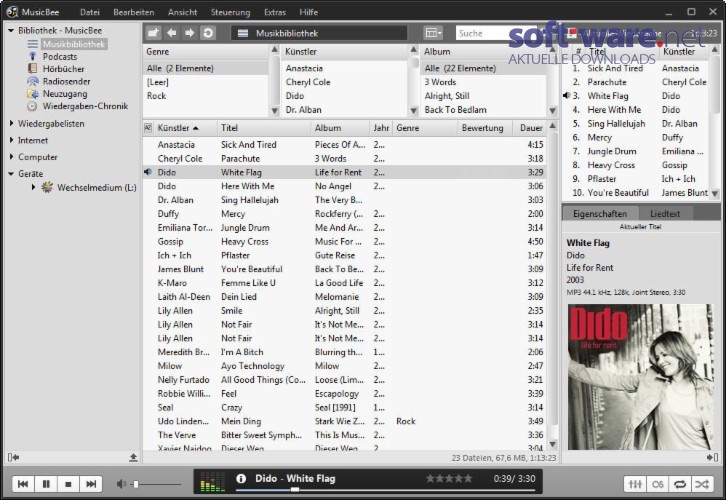Select Podcasts in the sidebar
The image size is (726, 500).
60,56
